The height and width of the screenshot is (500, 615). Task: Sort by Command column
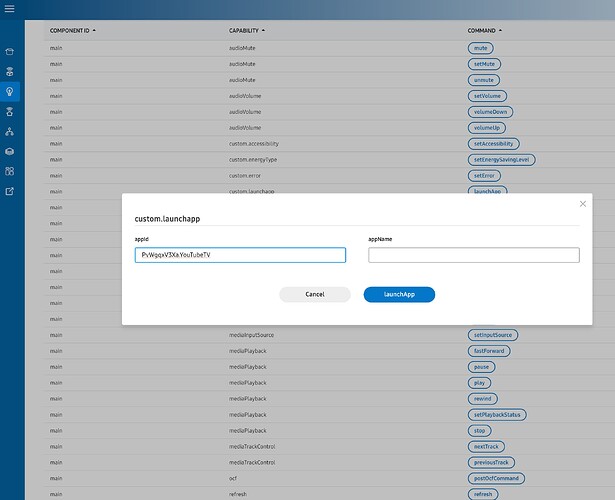point(484,31)
